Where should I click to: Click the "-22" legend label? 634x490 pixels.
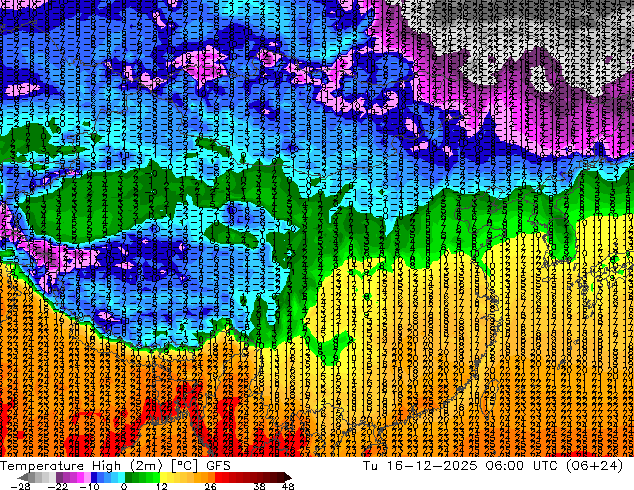click(58, 486)
